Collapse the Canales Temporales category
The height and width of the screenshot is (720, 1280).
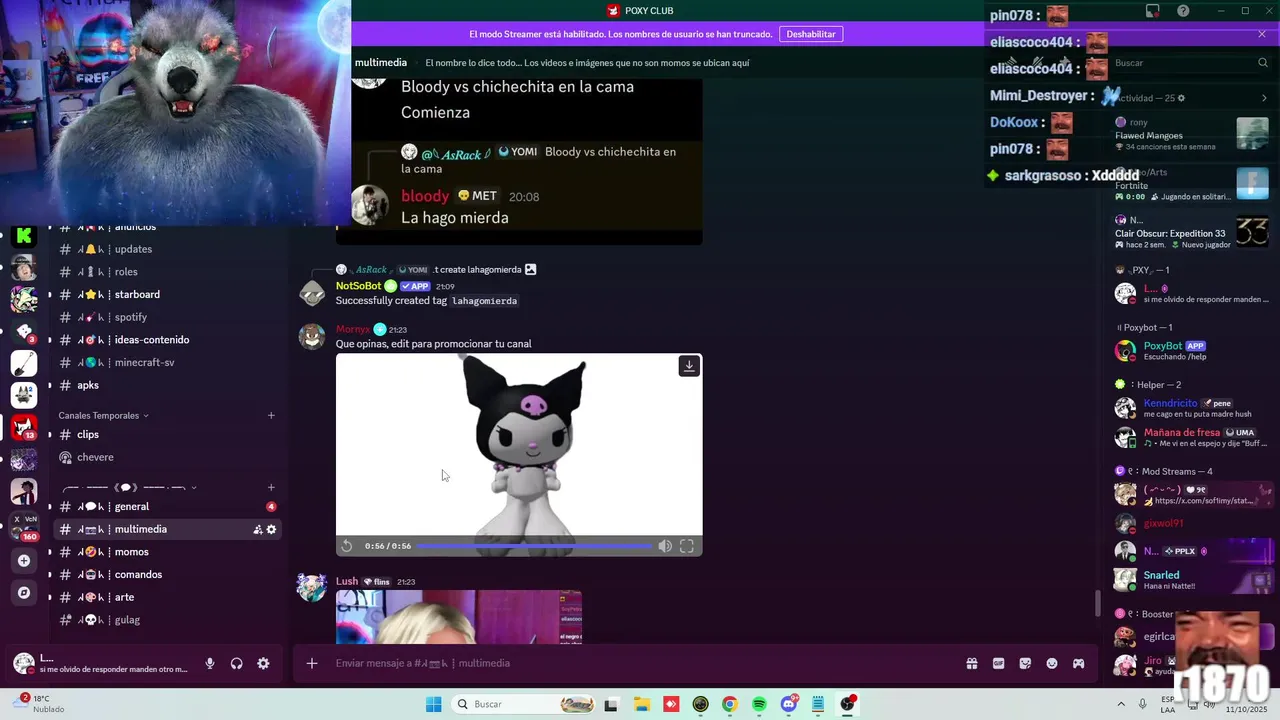click(x=103, y=415)
